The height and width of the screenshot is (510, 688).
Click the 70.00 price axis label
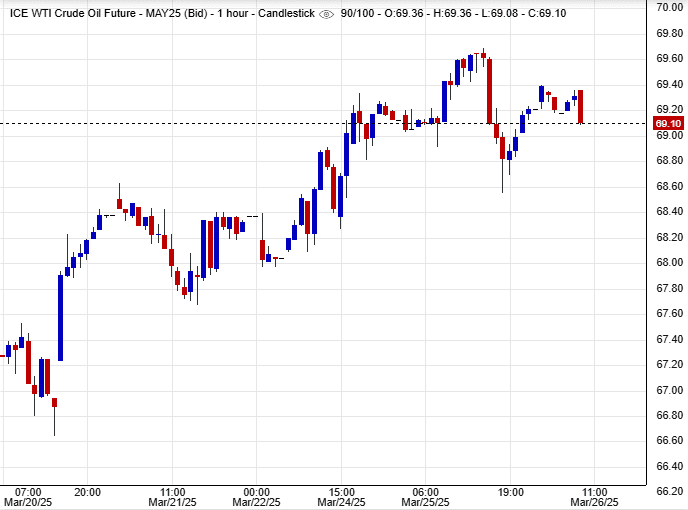click(x=669, y=7)
